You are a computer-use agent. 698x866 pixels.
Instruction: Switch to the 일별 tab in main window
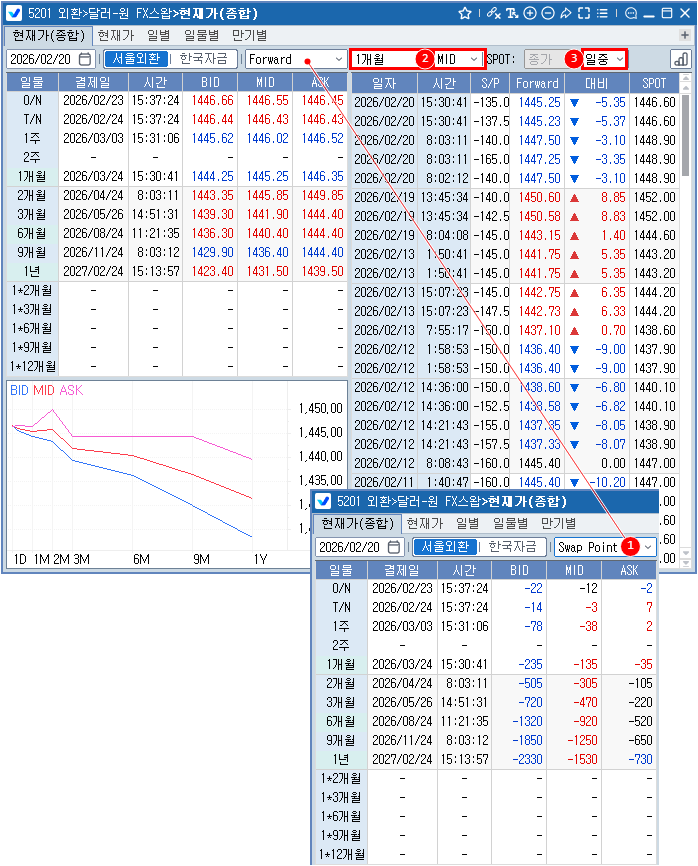[158, 35]
